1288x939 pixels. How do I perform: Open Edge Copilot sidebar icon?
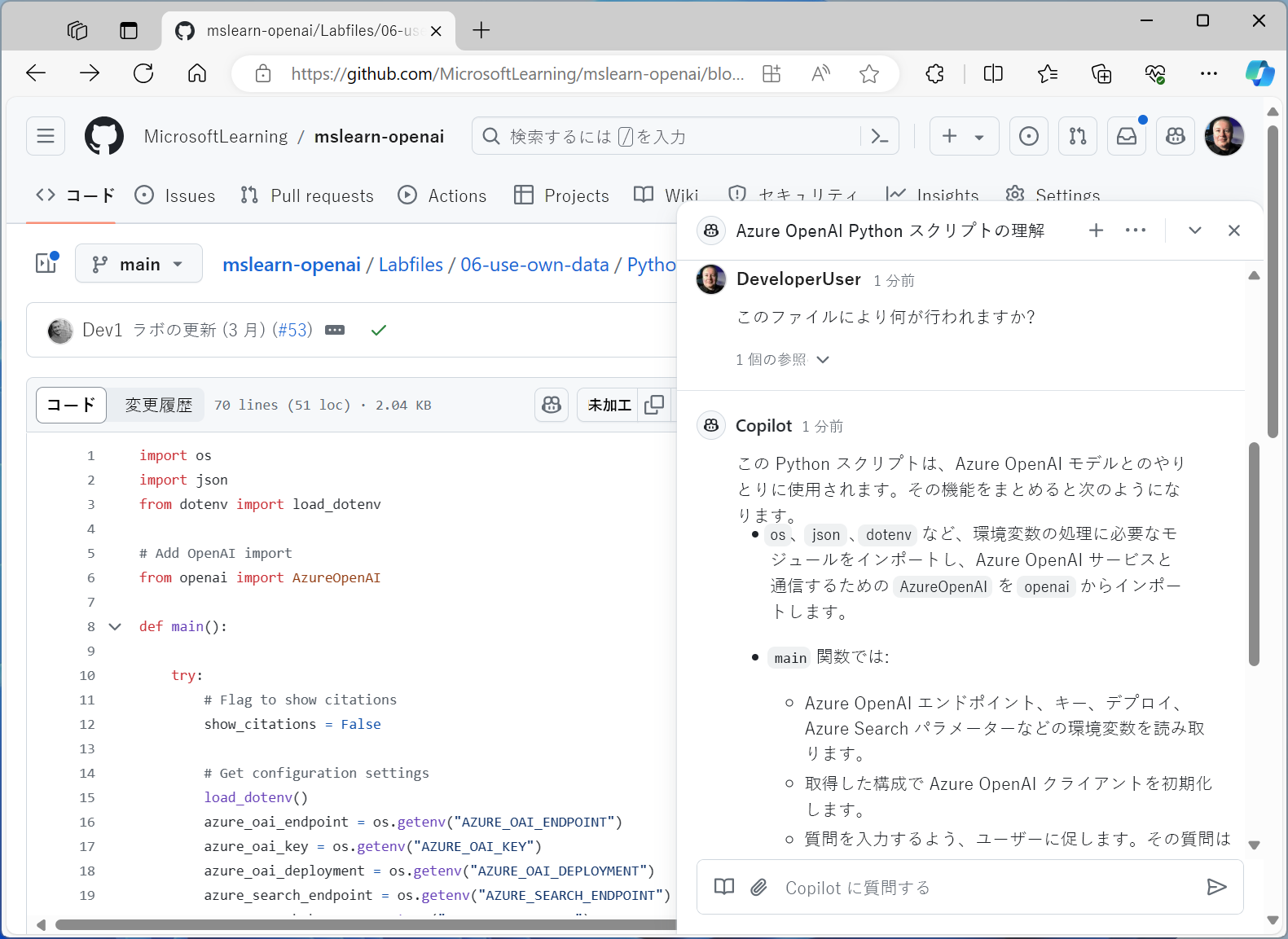(x=1259, y=73)
